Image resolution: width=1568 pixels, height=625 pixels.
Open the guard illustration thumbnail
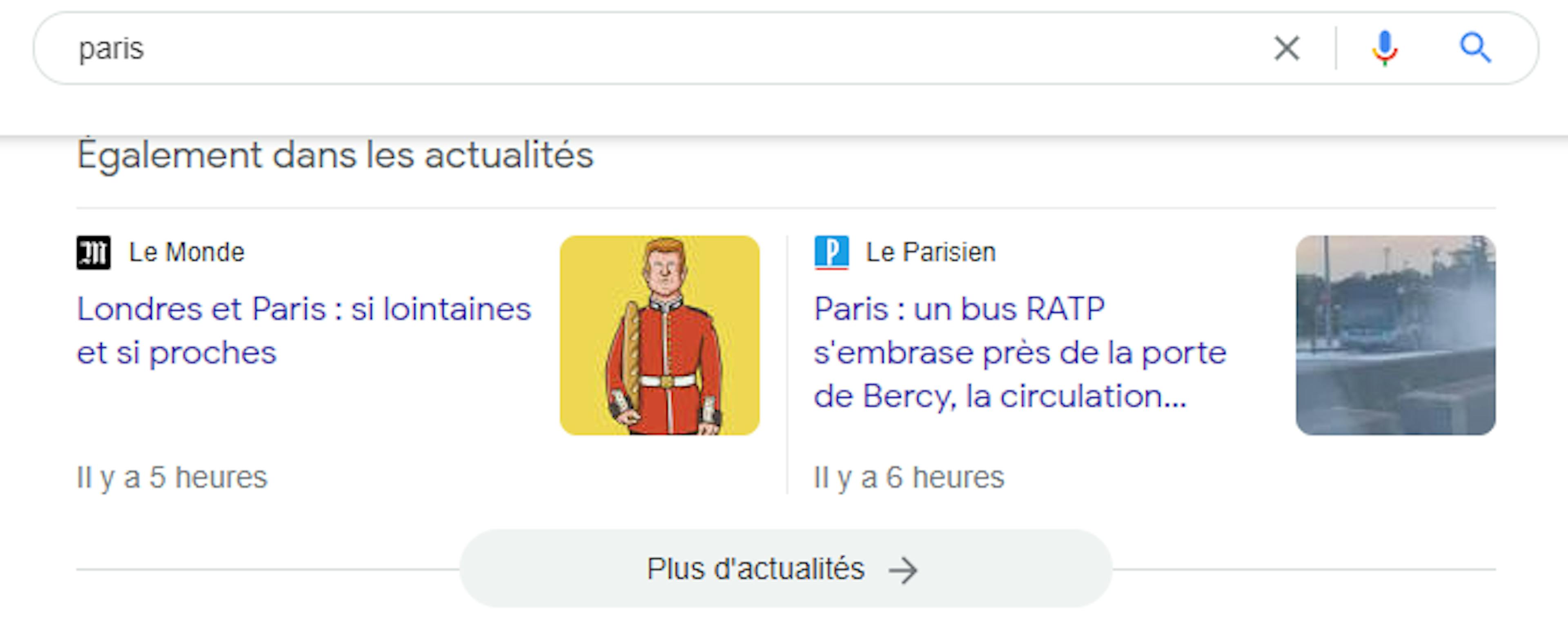[661, 336]
